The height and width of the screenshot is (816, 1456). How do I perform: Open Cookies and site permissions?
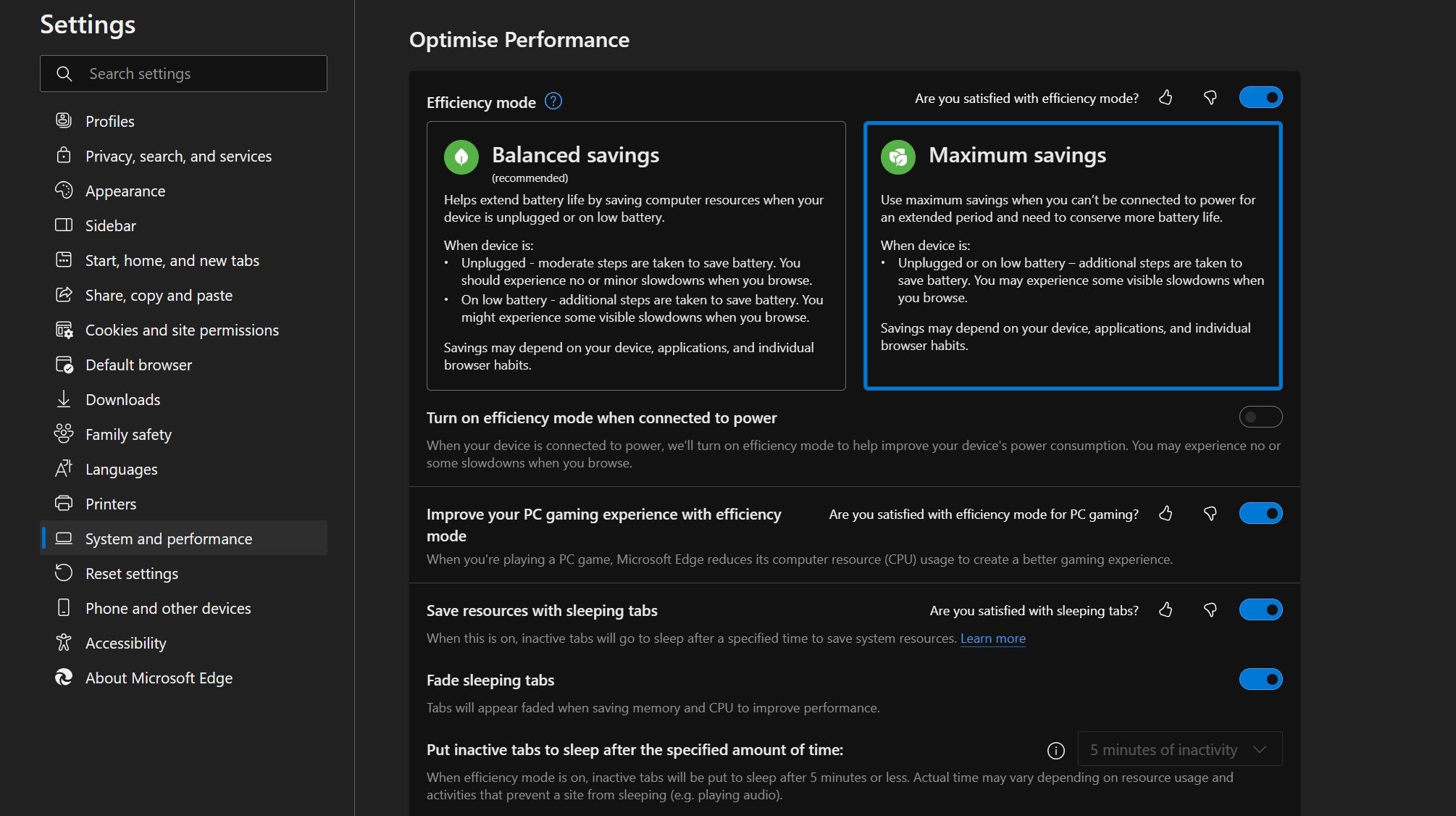point(182,330)
